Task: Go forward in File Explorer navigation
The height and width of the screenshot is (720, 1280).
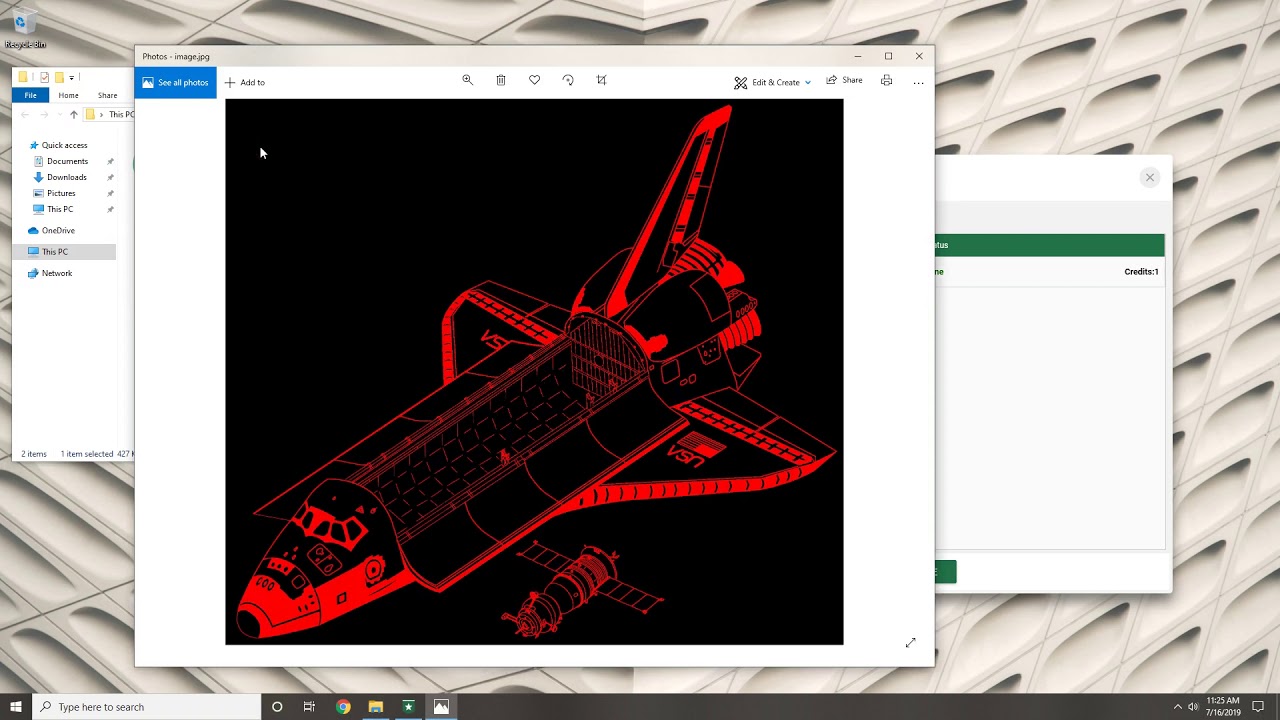Action: point(44,115)
